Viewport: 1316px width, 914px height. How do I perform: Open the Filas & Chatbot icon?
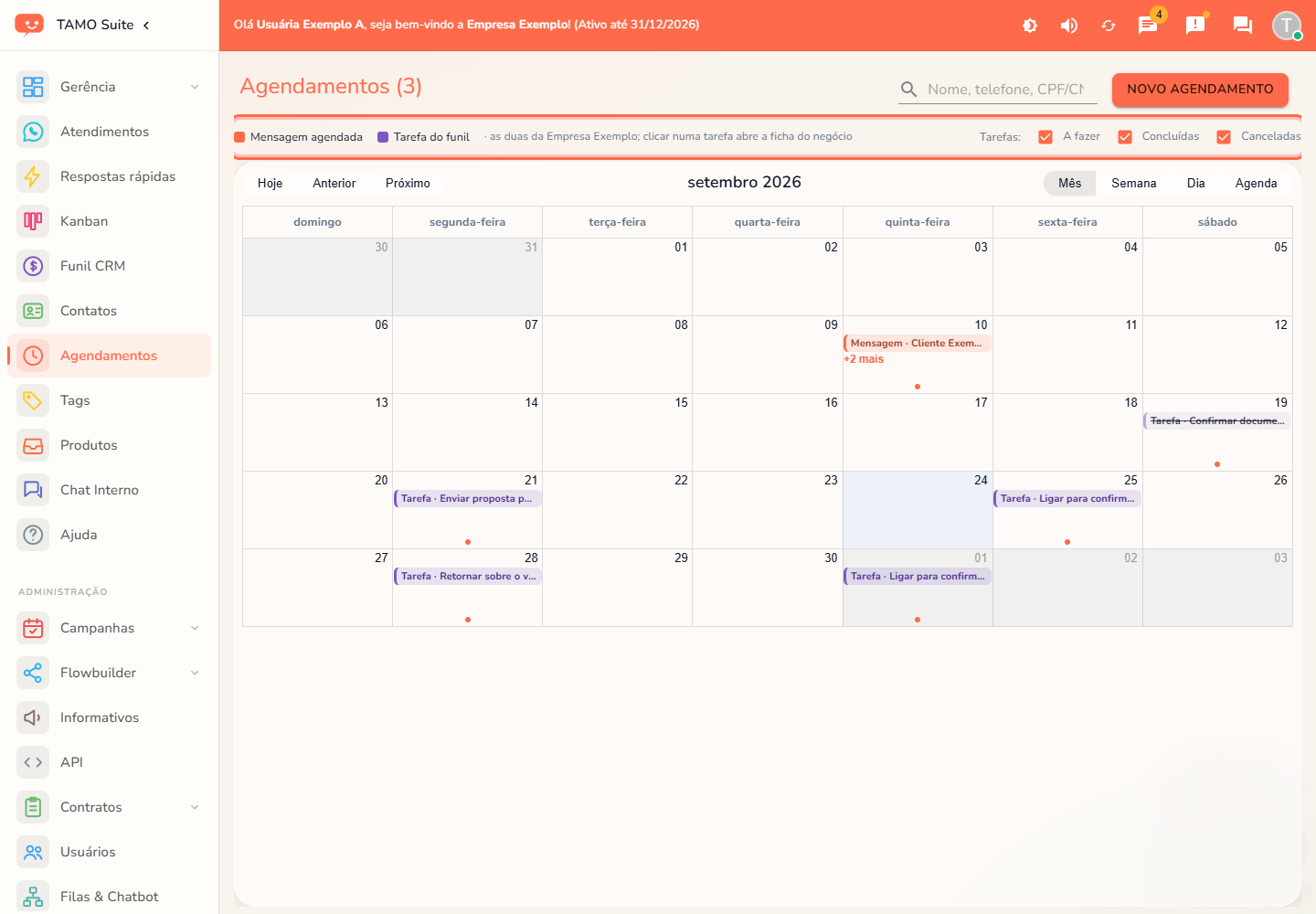(33, 897)
